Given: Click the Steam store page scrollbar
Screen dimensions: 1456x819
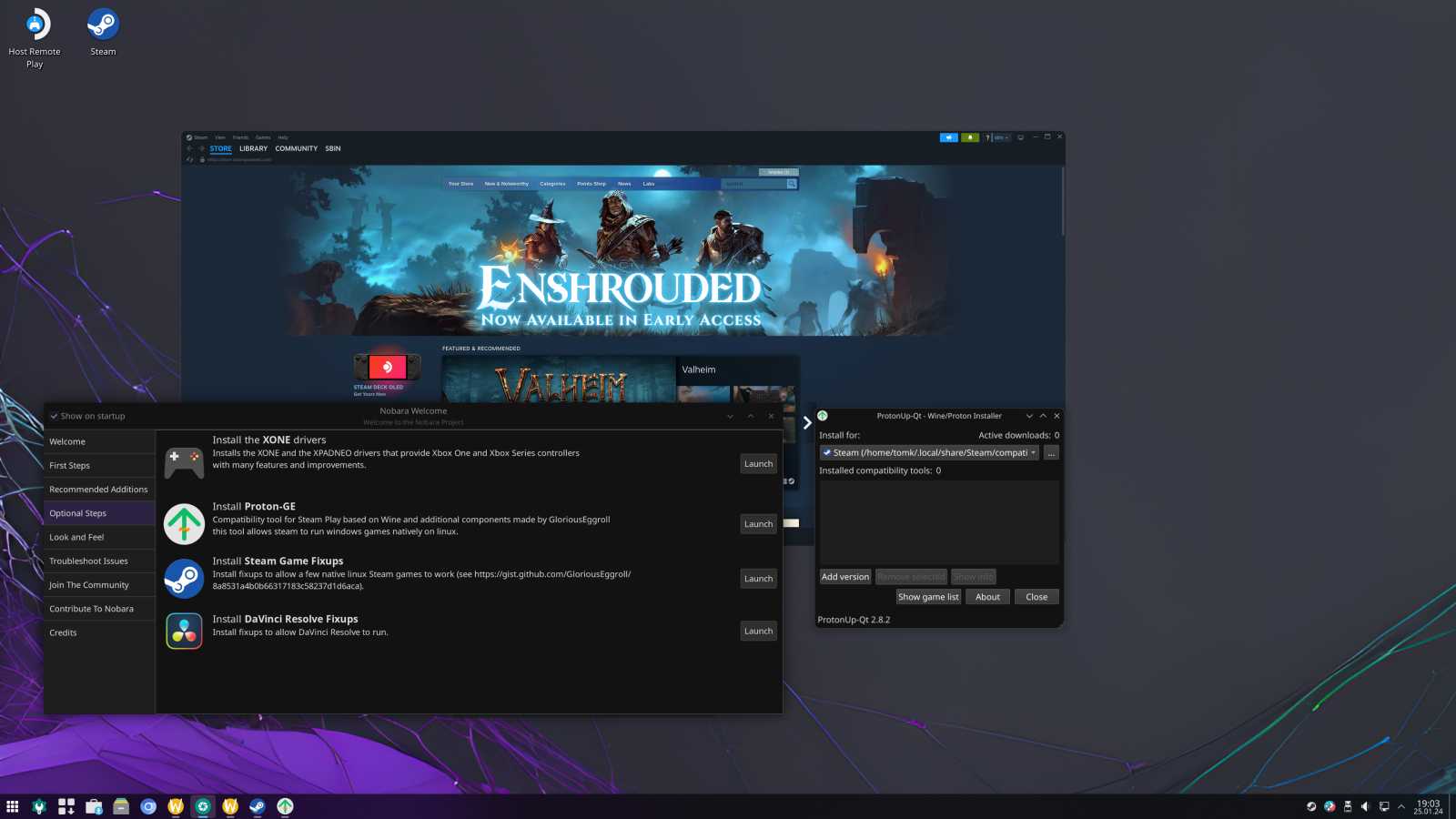Looking at the screenshot, I should [x=1062, y=202].
